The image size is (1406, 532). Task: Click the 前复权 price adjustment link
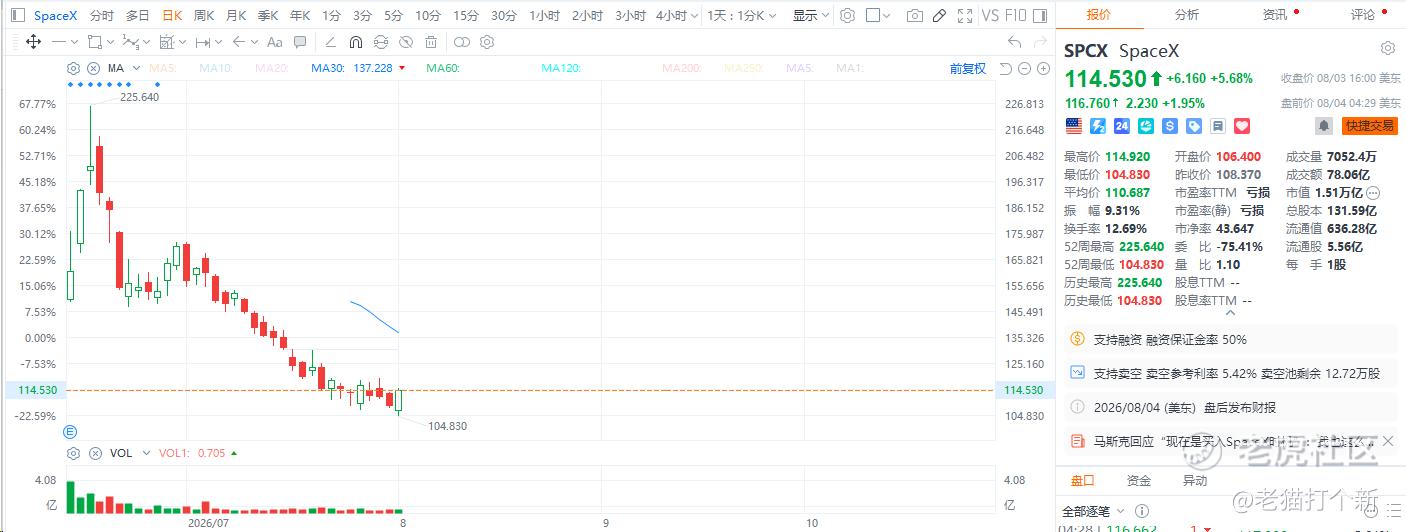pos(968,68)
